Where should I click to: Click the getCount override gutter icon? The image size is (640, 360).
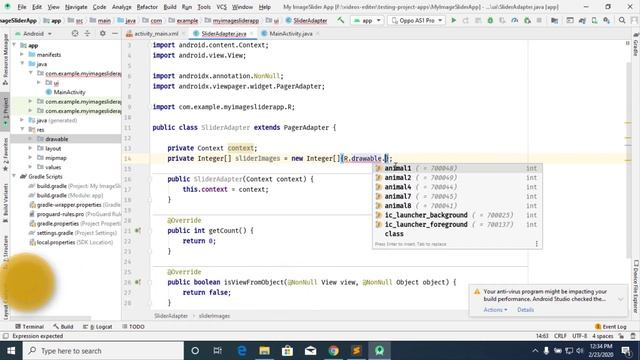pos(138,231)
